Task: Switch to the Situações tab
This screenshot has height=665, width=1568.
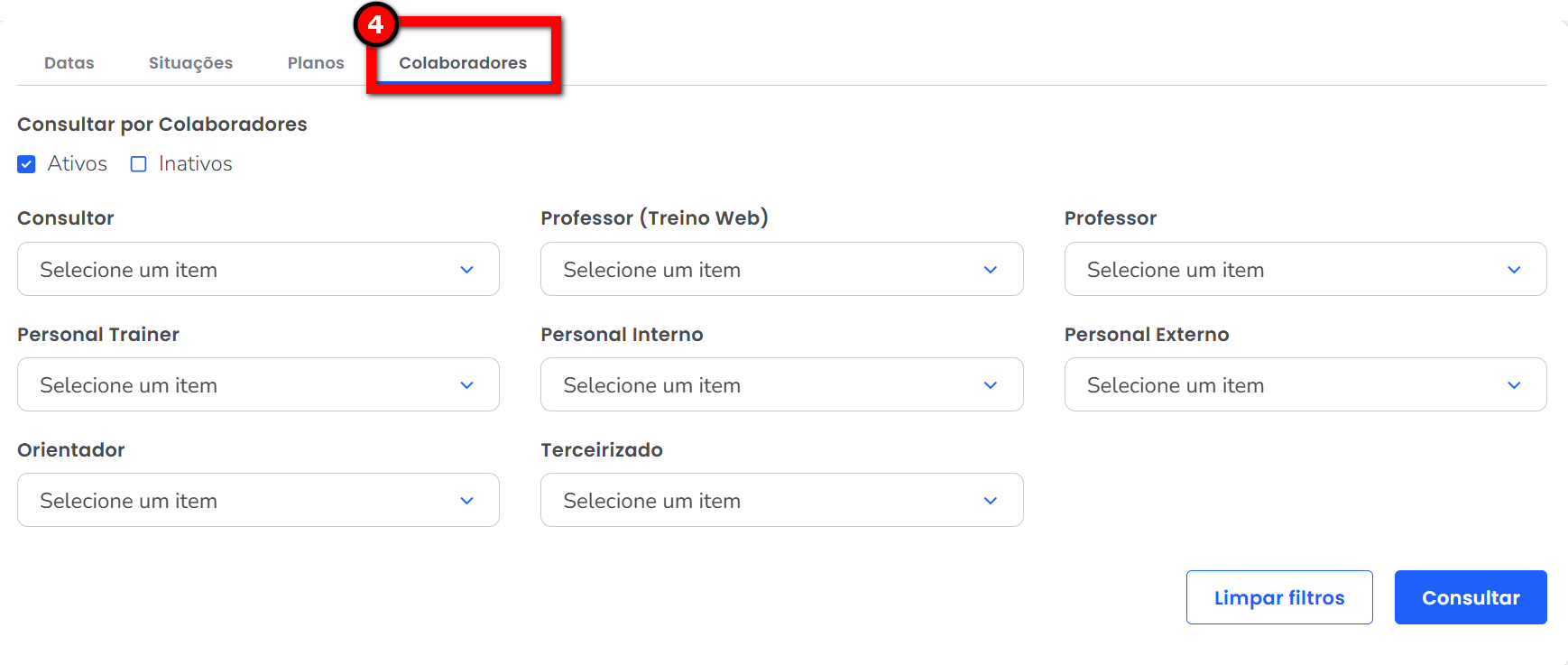Action: 190,63
